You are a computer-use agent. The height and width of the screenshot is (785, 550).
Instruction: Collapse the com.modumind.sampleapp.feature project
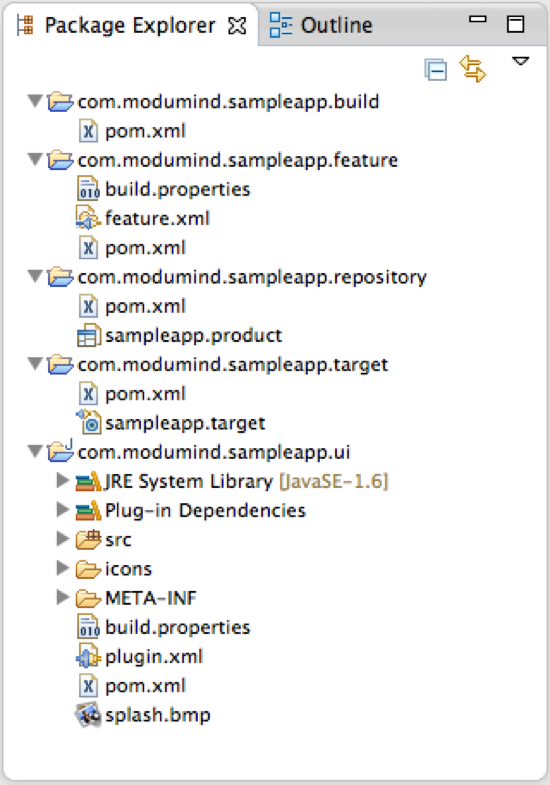click(35, 160)
